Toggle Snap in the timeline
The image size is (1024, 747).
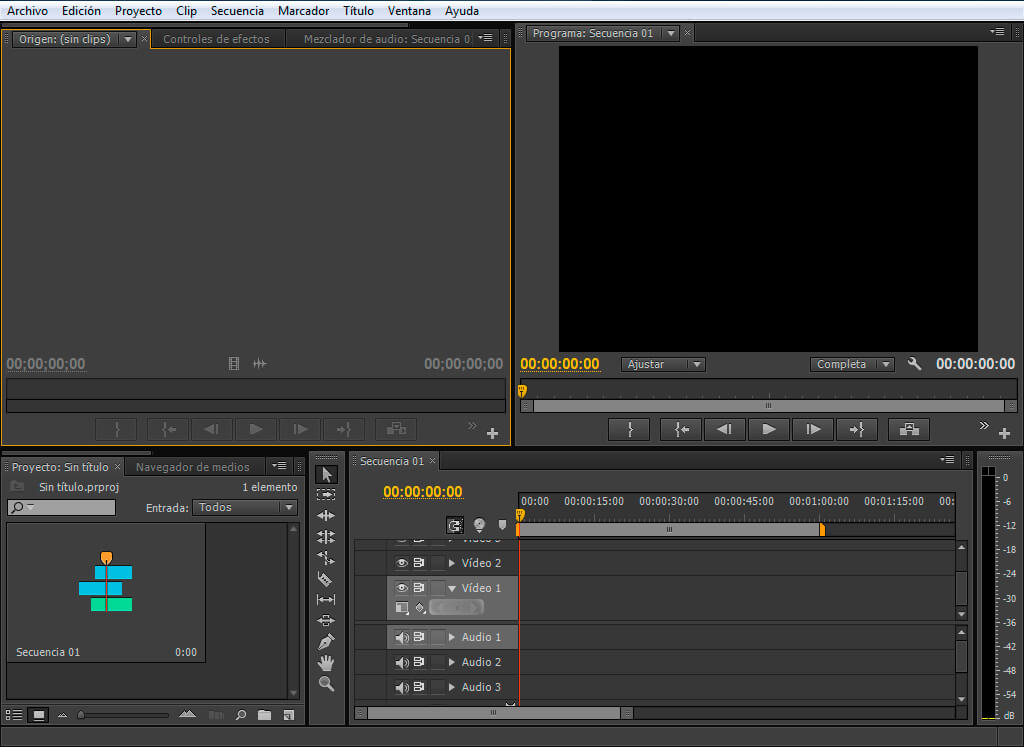pyautogui.click(x=455, y=525)
